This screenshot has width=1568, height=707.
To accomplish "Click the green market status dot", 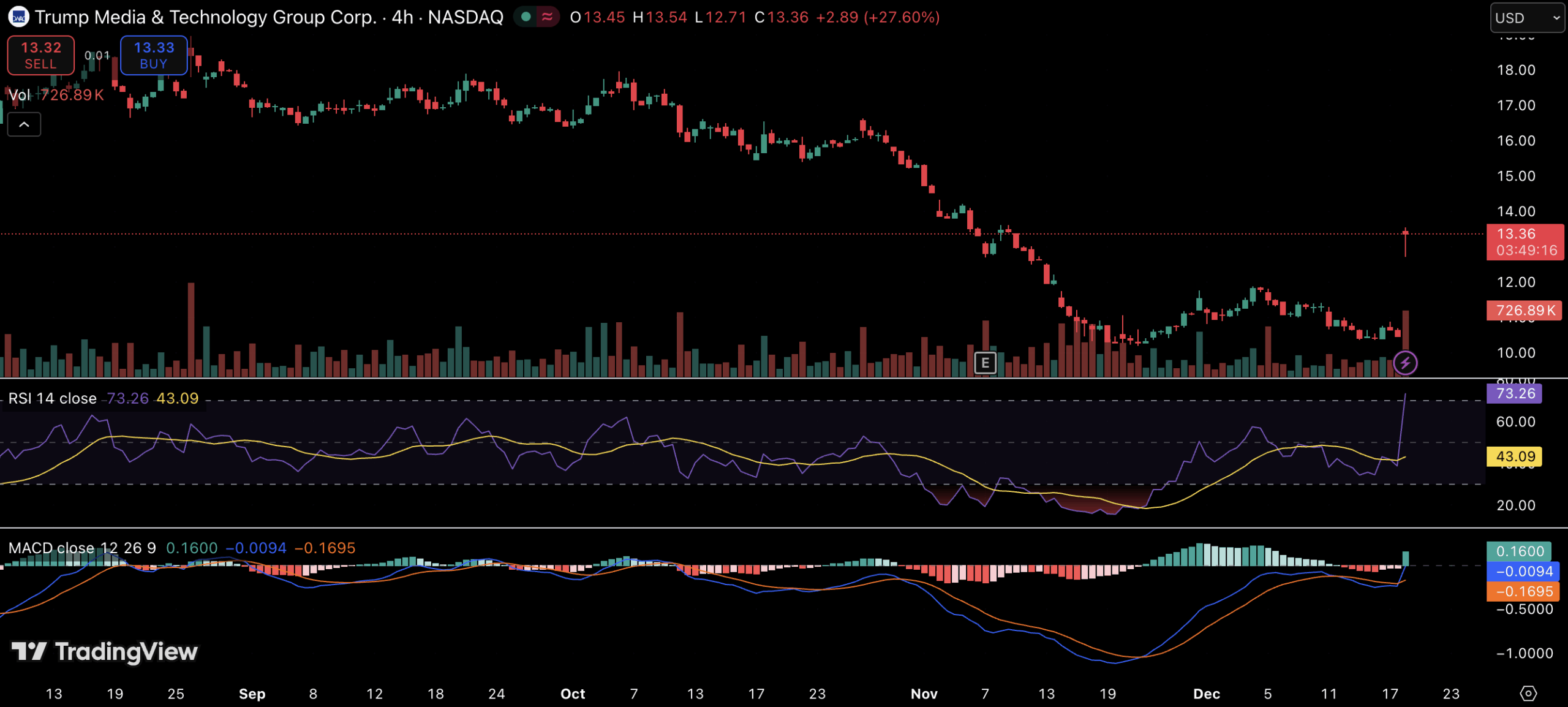I will pos(526,17).
